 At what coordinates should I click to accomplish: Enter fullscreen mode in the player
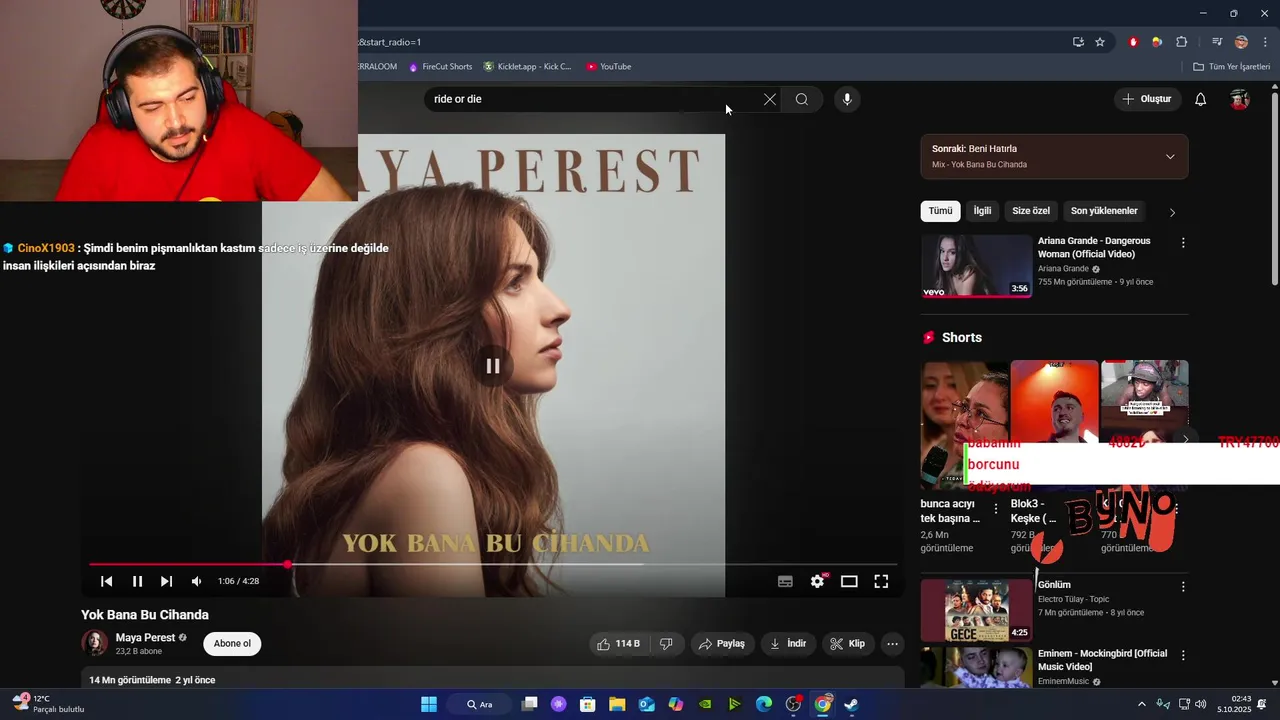(881, 581)
